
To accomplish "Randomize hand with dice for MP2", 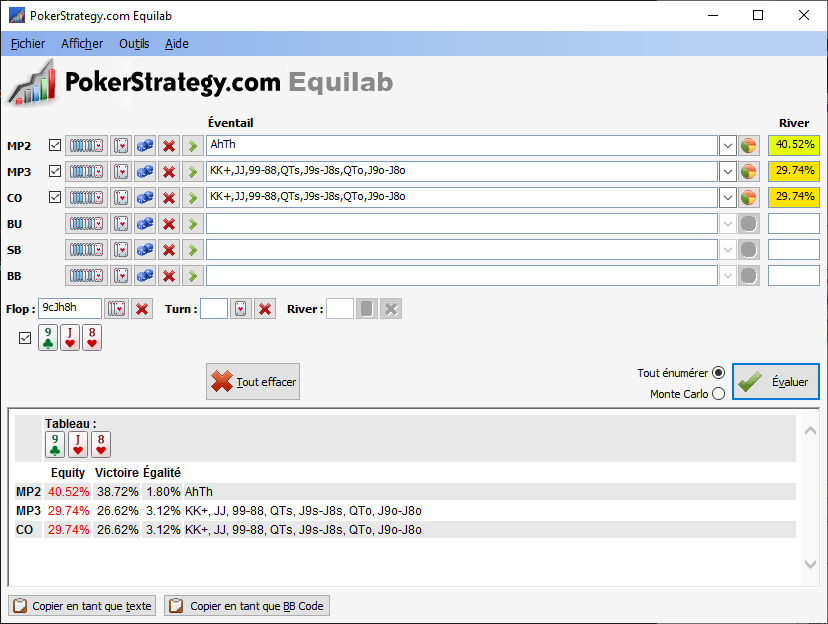I will pyautogui.click(x=145, y=146).
